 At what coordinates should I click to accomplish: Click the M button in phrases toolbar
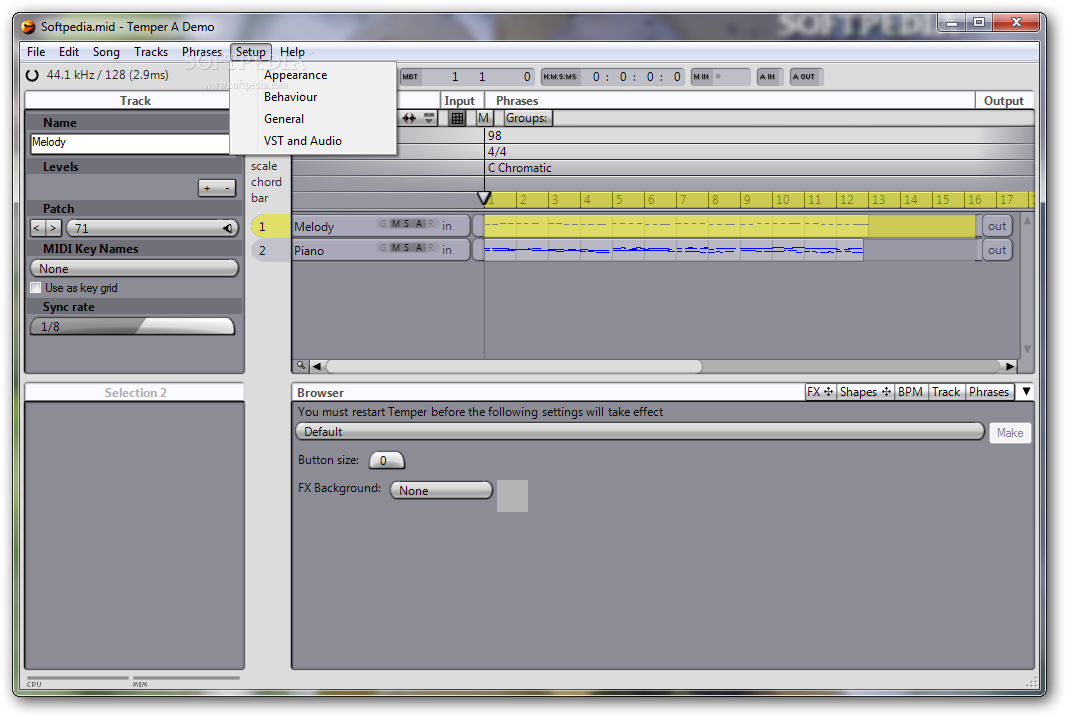tap(483, 118)
